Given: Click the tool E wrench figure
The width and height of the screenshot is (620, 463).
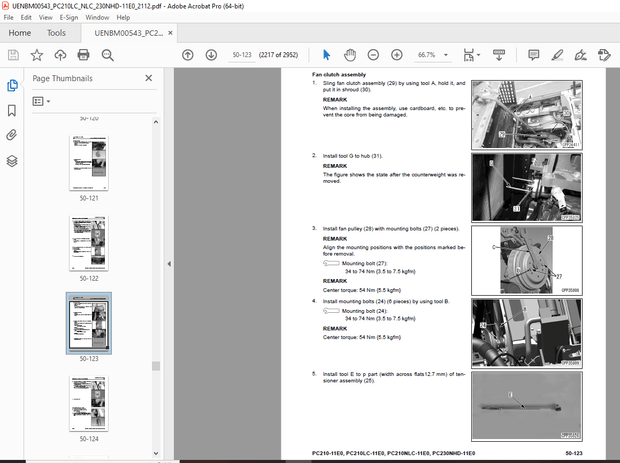Looking at the screenshot, I should point(527,406).
